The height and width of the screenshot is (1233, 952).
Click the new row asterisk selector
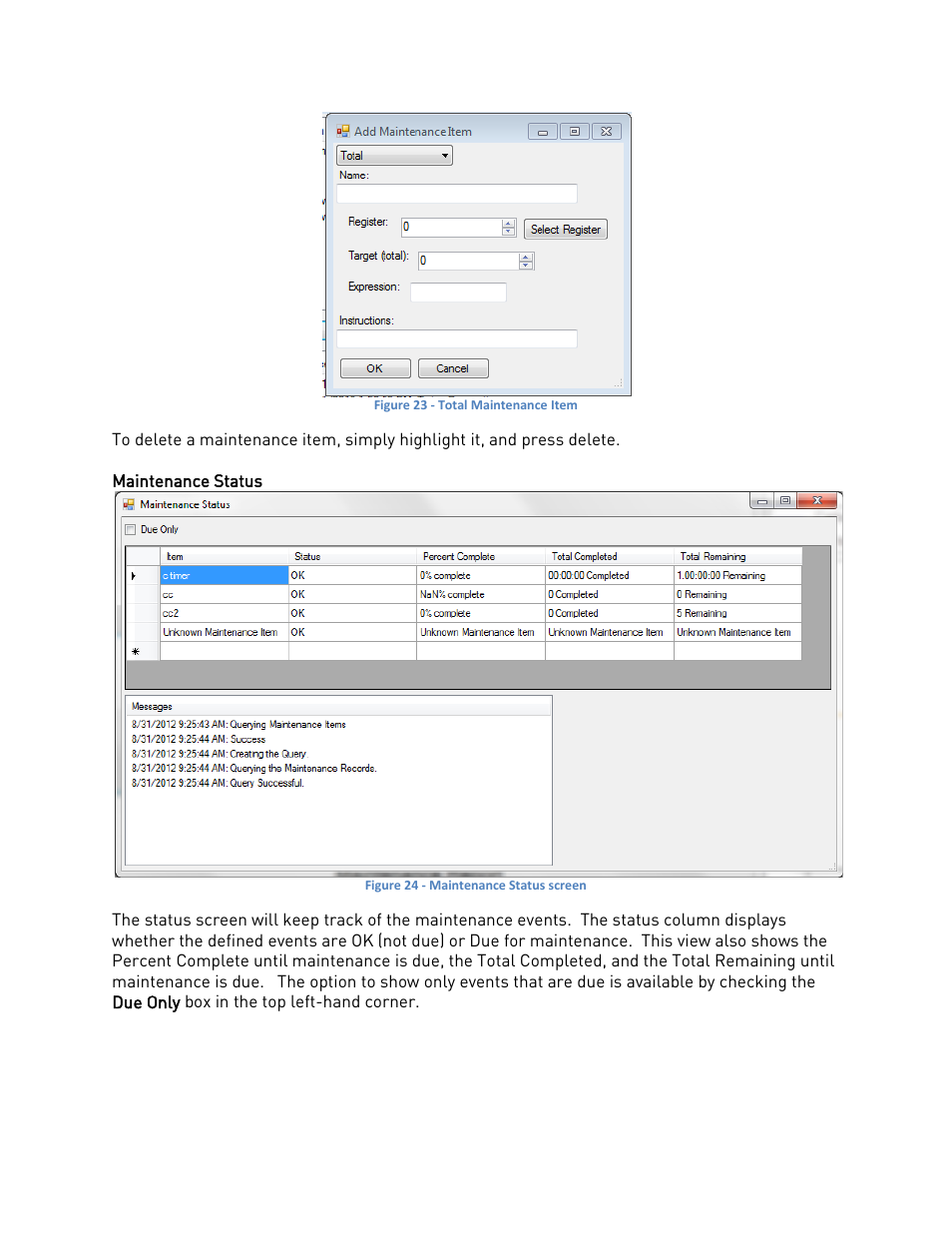144,652
